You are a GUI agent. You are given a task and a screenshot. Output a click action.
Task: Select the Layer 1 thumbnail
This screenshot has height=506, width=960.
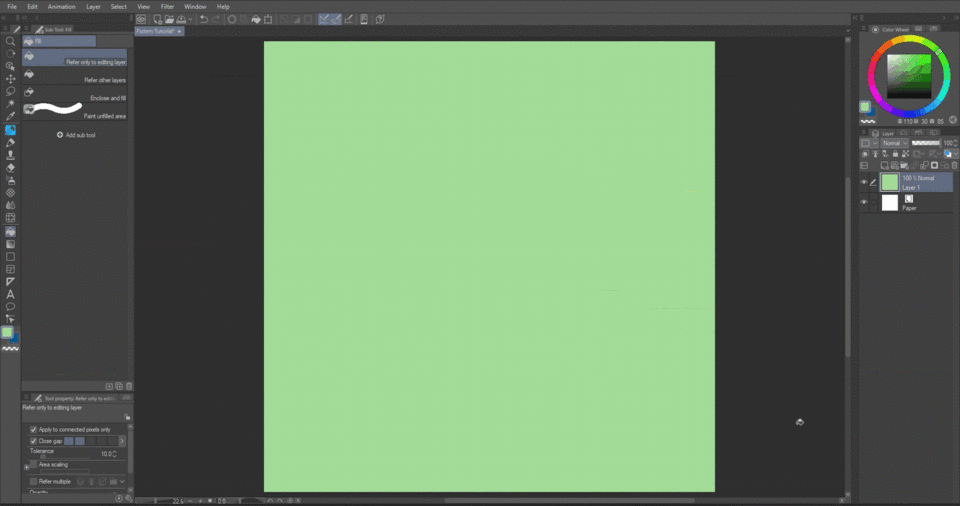(890, 182)
